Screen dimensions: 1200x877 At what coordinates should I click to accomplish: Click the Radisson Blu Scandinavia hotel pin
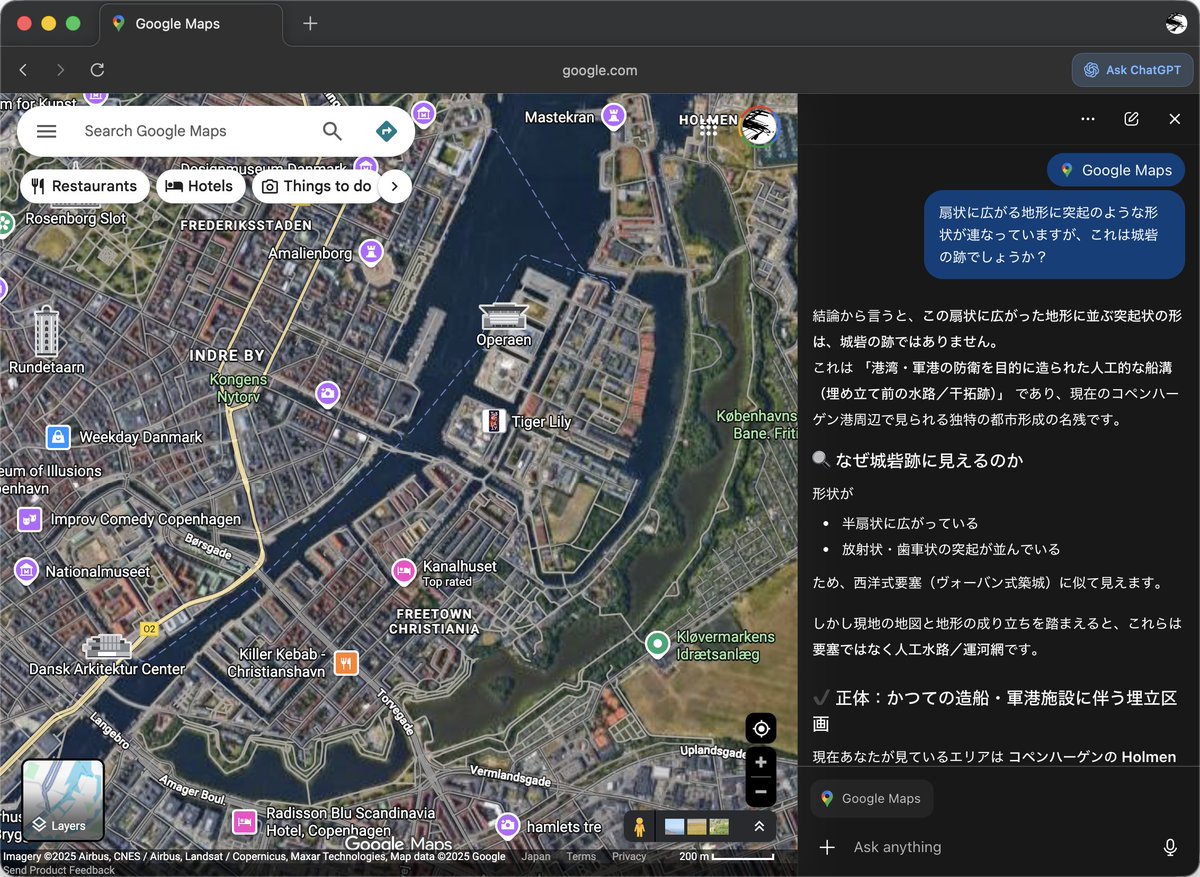(x=244, y=822)
